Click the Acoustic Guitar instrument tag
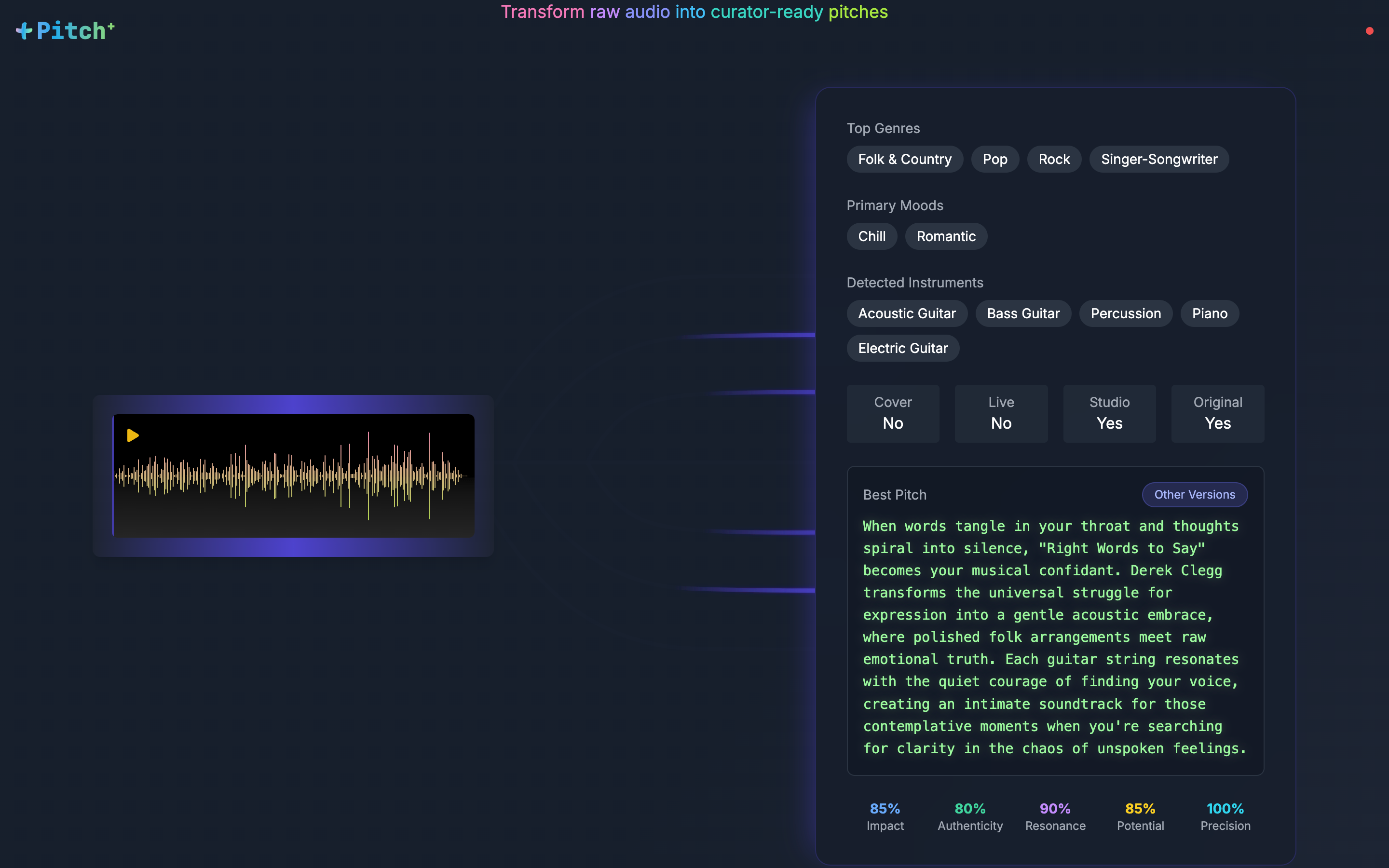The height and width of the screenshot is (868, 1389). [907, 313]
